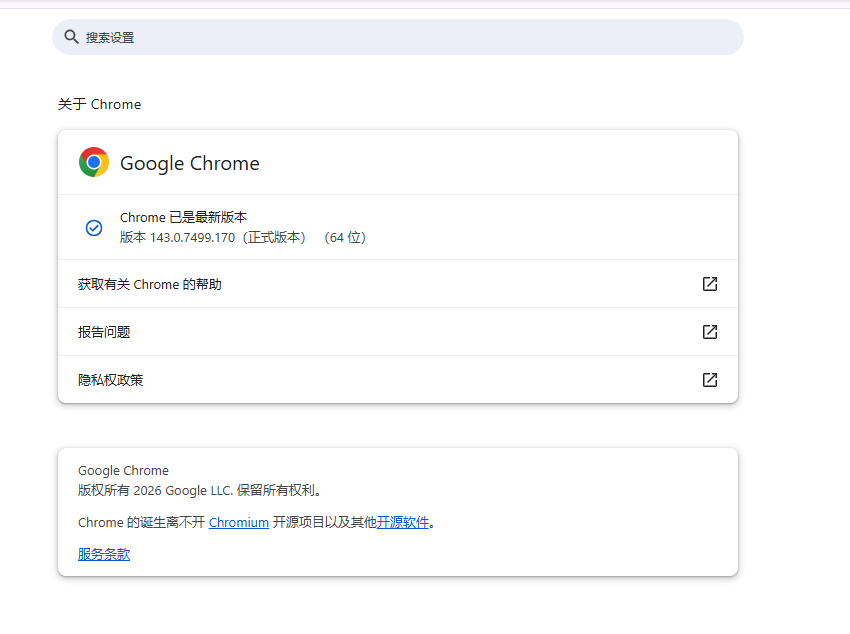Click the Google Chrome title next to the logo
The image size is (850, 634).
click(190, 163)
